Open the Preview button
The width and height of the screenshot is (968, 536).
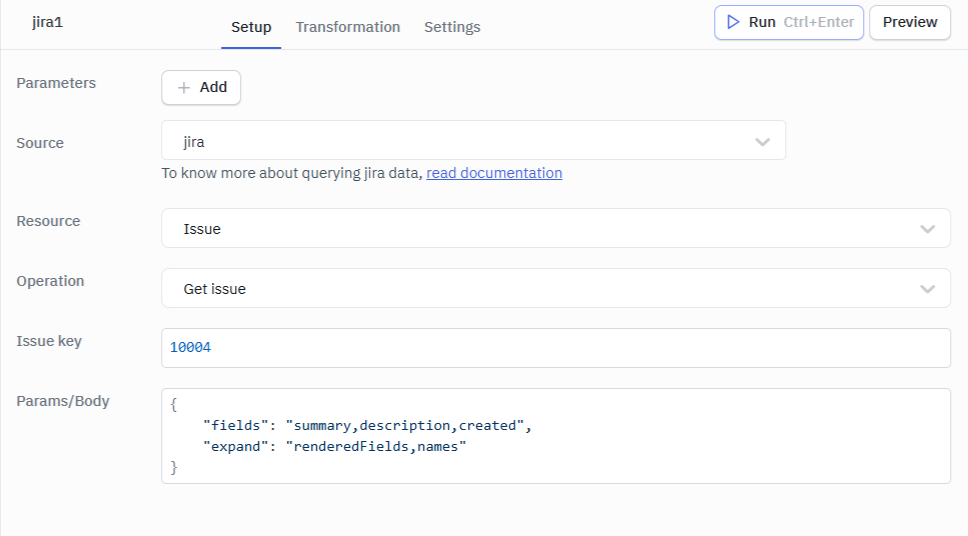(910, 22)
